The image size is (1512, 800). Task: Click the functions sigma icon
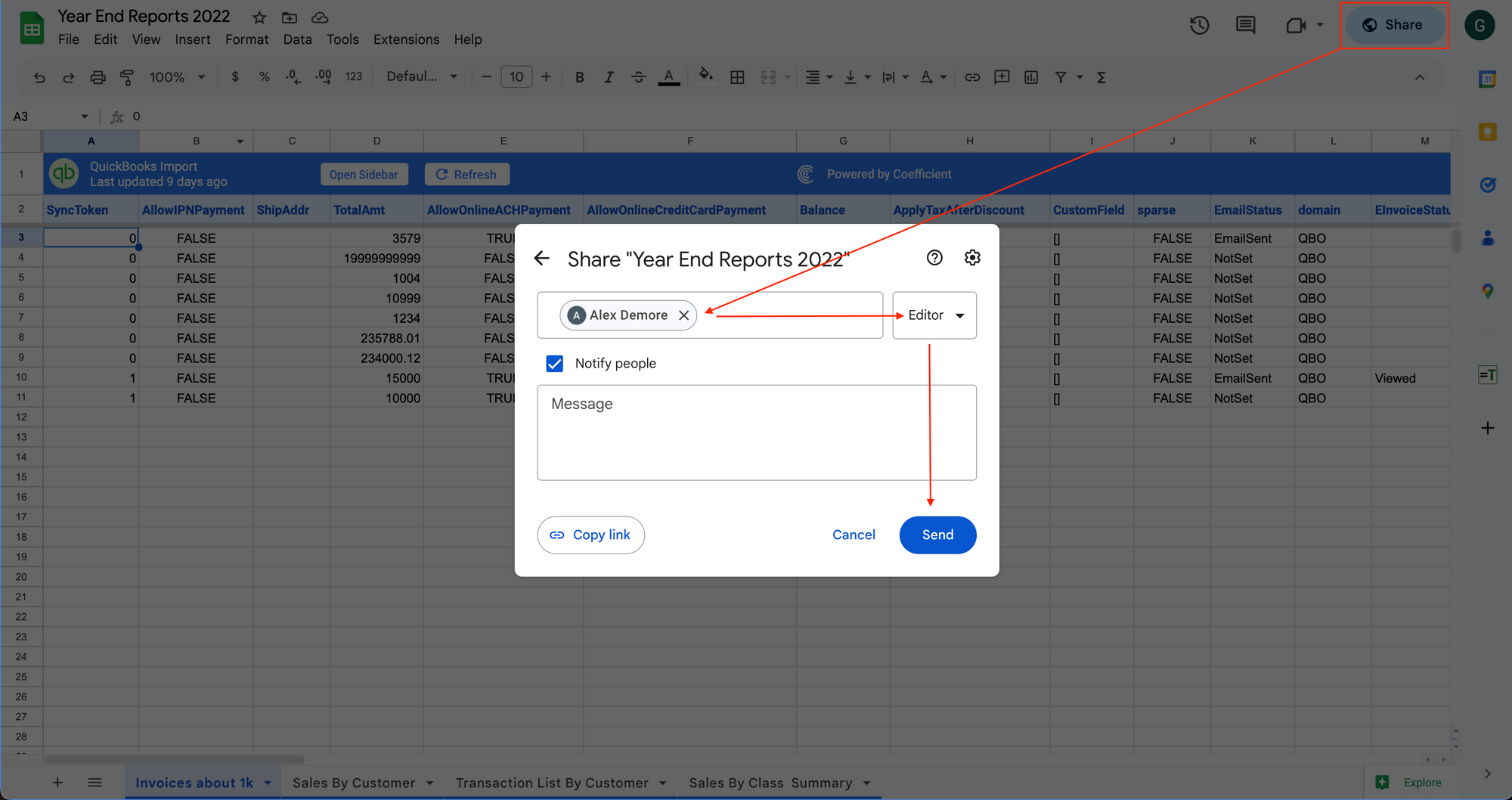pyautogui.click(x=1101, y=77)
